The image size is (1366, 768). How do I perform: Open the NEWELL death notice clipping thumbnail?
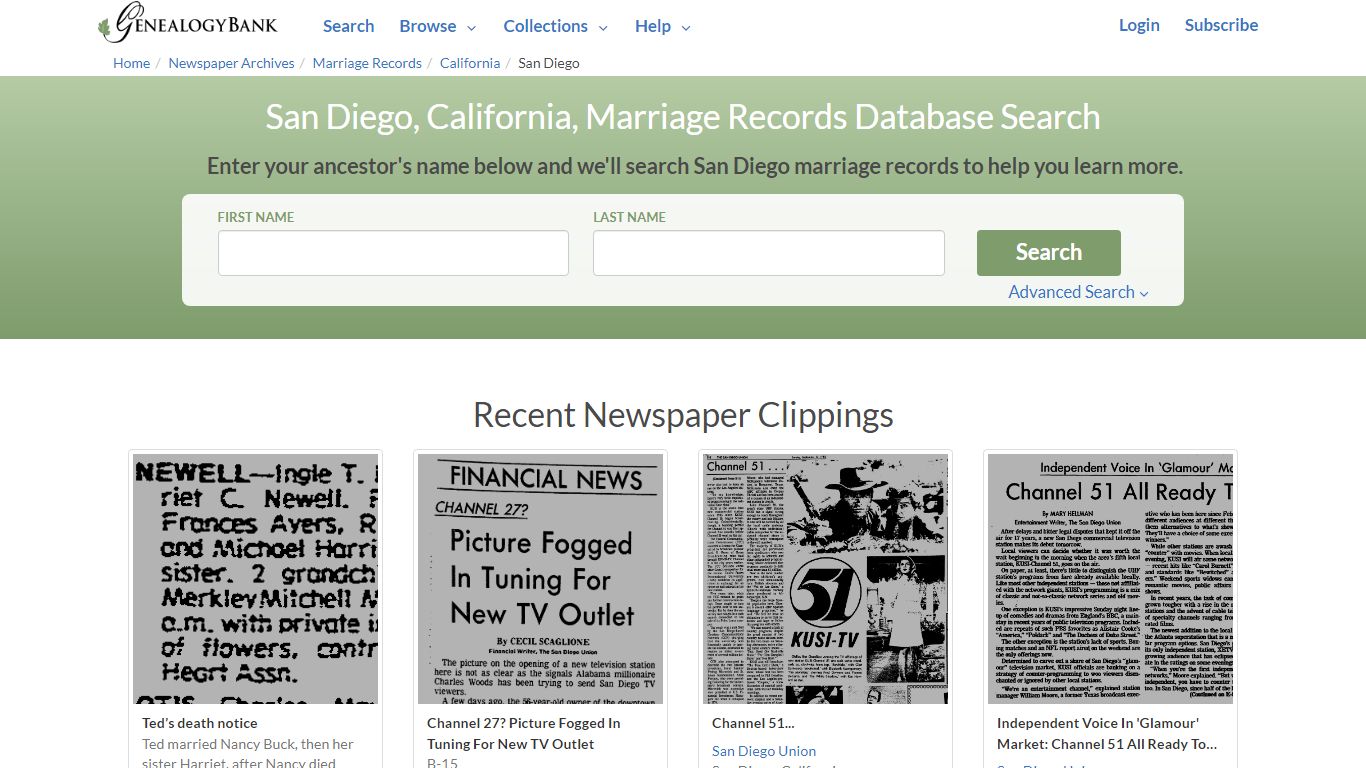tap(256, 579)
